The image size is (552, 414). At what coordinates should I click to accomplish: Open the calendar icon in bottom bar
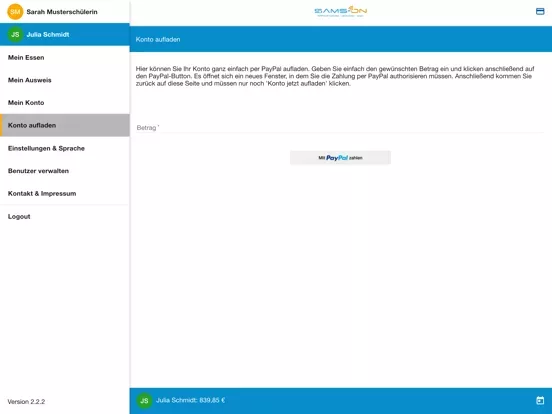tap(540, 400)
